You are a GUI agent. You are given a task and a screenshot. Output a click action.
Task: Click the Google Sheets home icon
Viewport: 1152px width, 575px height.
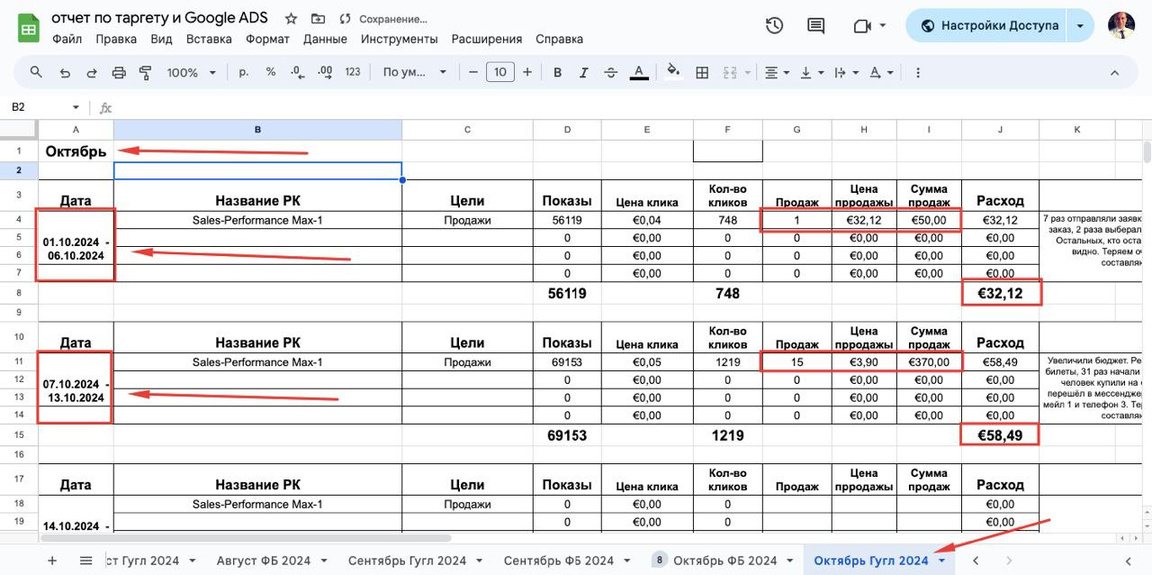[x=28, y=29]
